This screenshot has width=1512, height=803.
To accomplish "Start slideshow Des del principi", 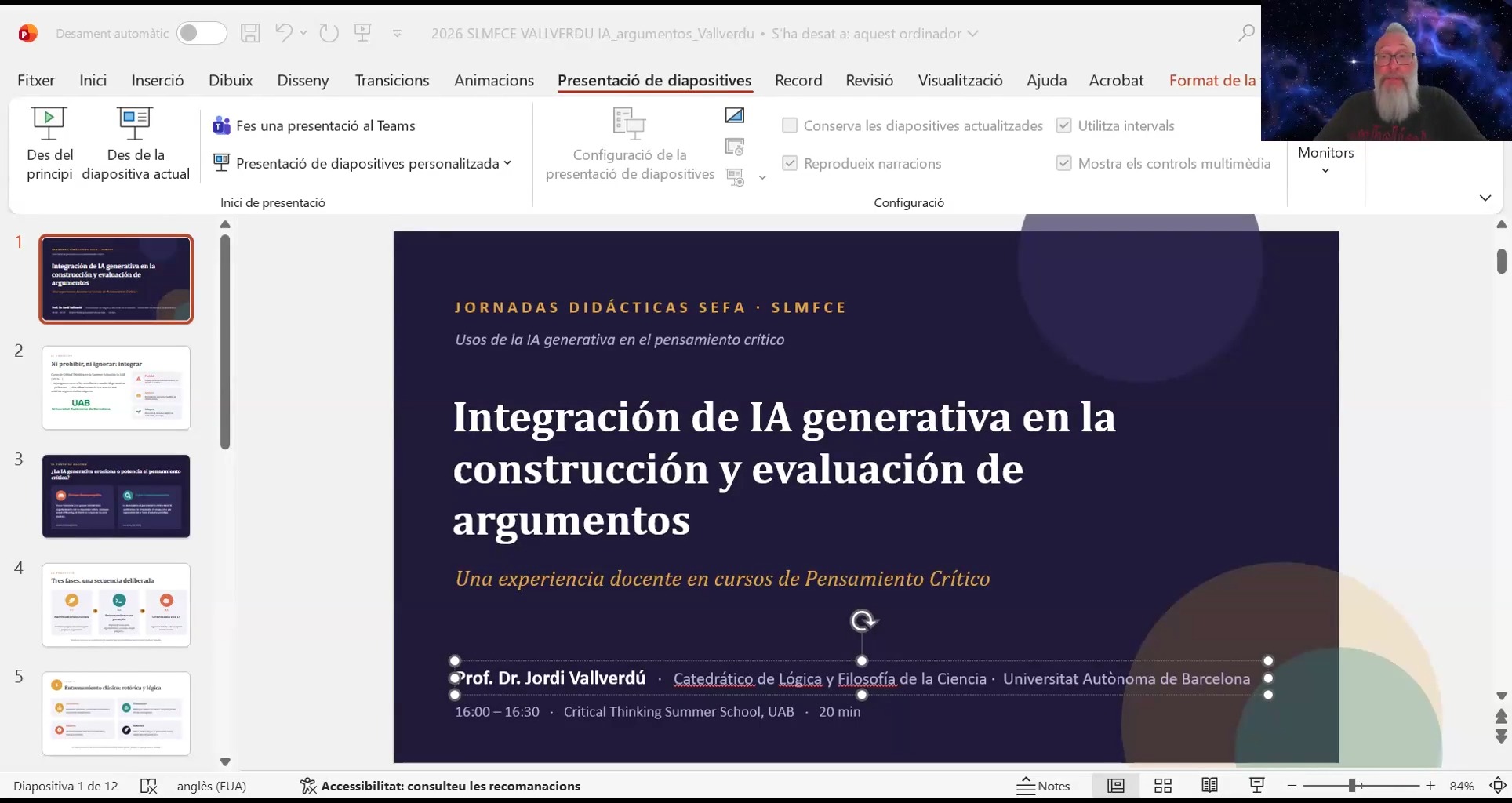I will pyautogui.click(x=49, y=144).
